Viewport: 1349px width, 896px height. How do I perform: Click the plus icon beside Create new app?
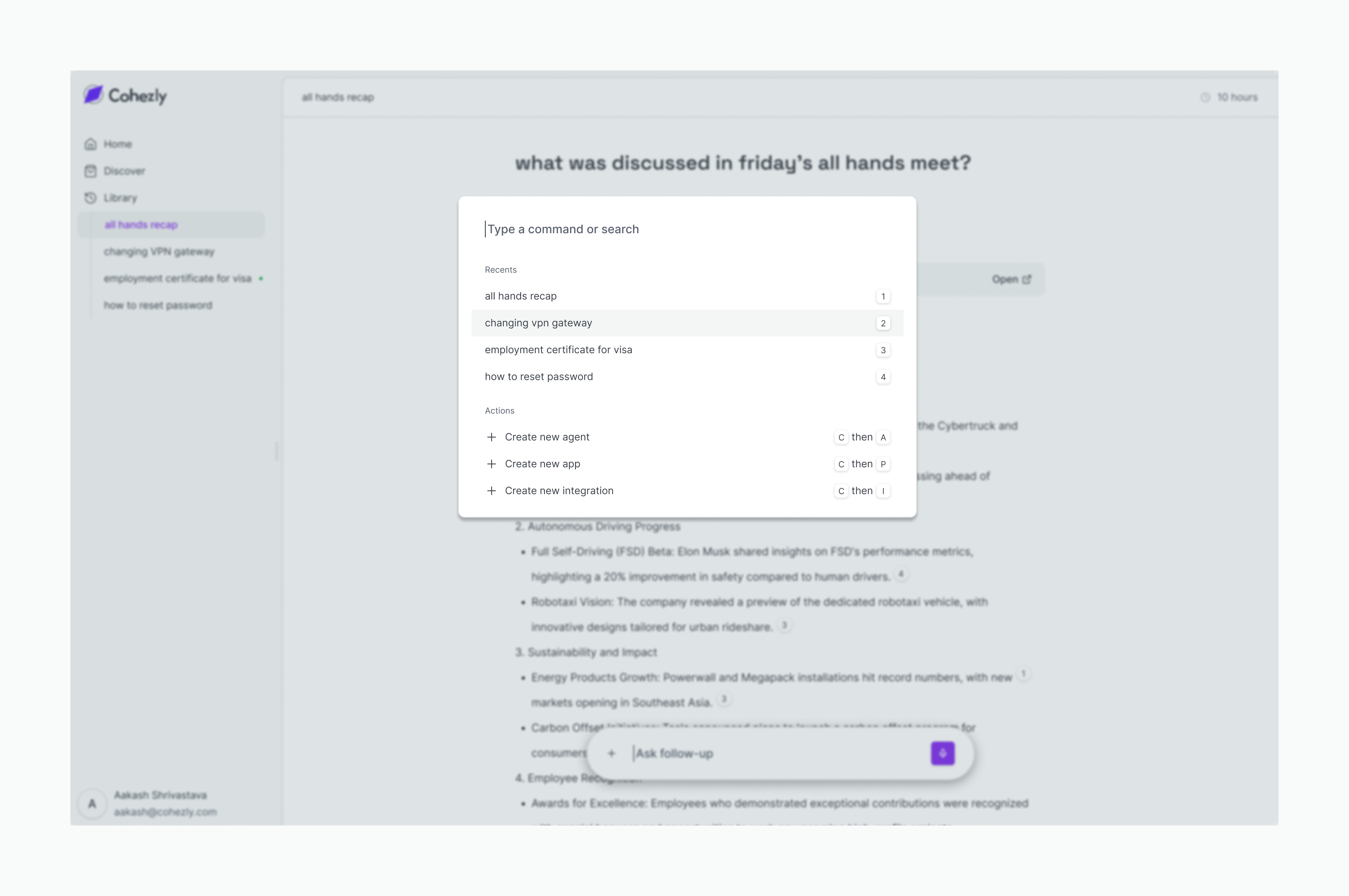tap(491, 464)
